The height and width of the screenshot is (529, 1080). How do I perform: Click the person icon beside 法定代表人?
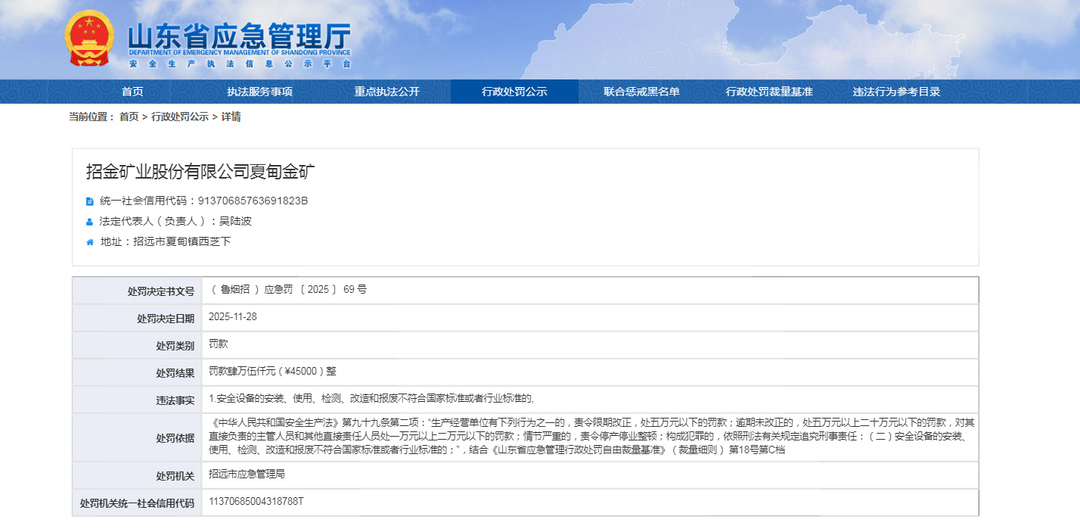click(x=90, y=221)
